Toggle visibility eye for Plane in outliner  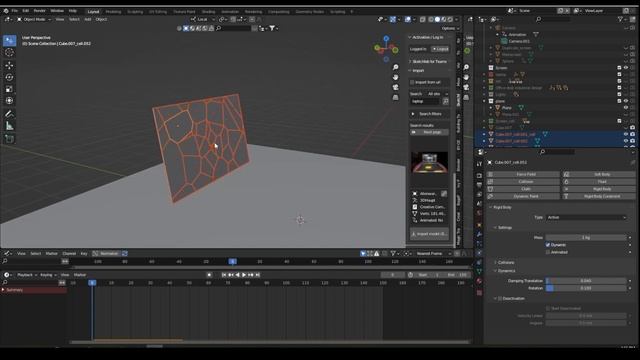pos(626,108)
